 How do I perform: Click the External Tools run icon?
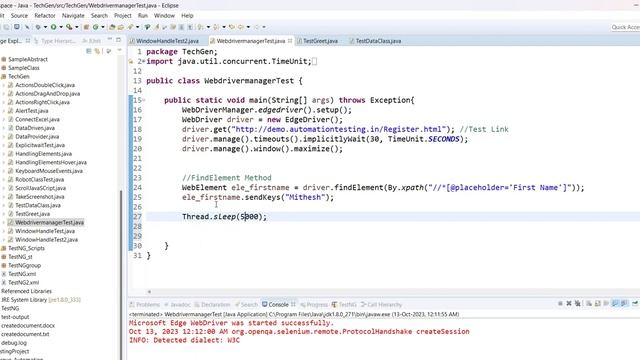(69, 27)
